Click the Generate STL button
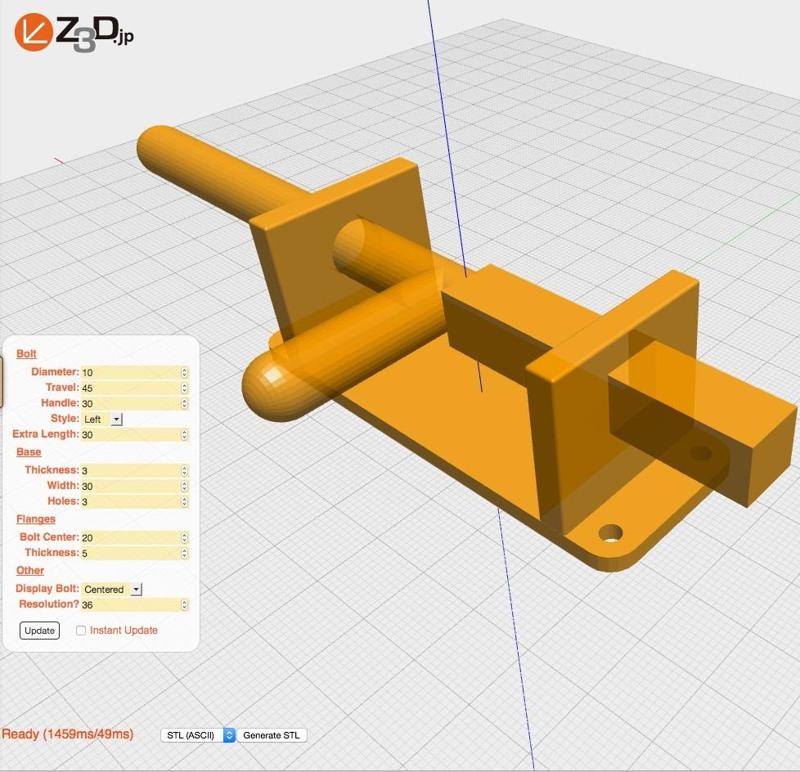 coord(271,735)
